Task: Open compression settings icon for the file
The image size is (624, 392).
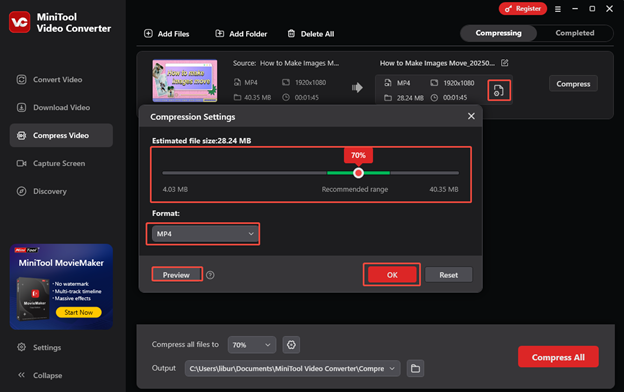Action: click(x=499, y=90)
